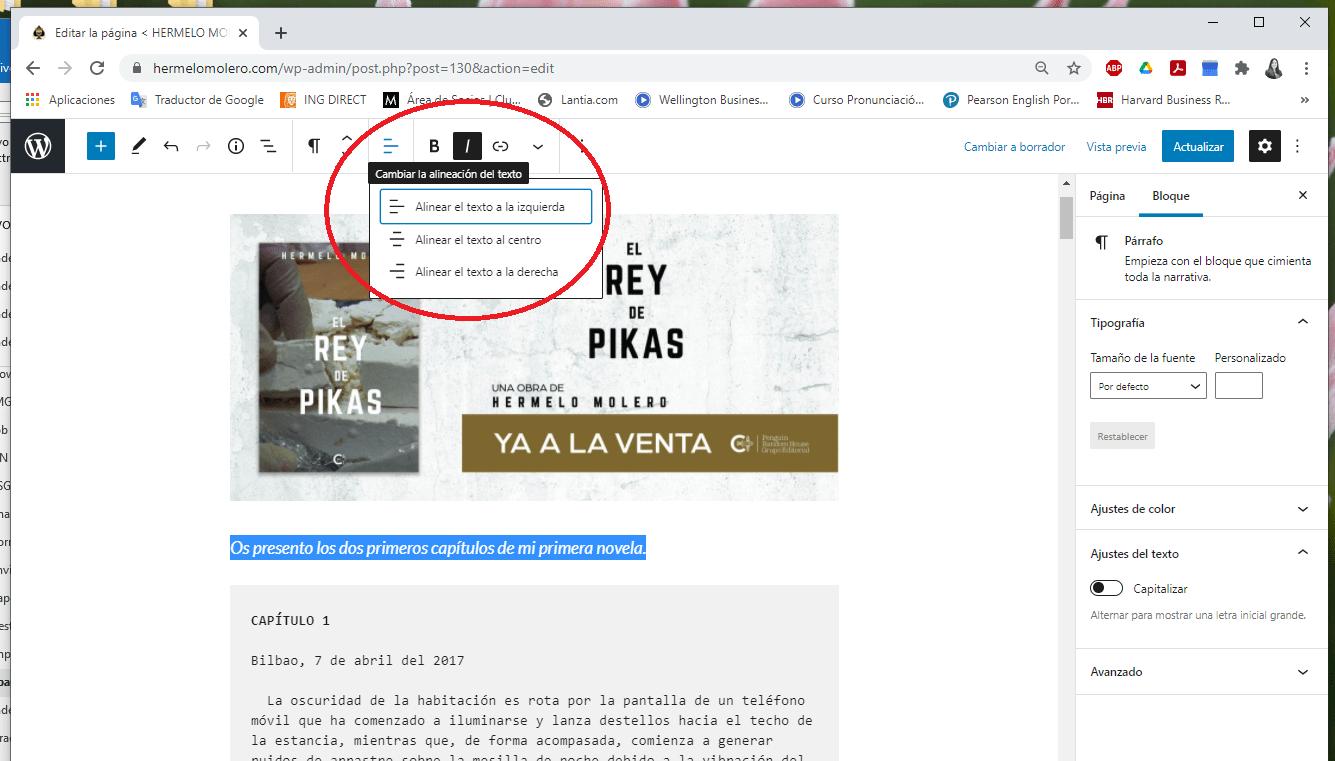
Task: Click the editor vertical scrollbar thumb
Action: (1066, 216)
